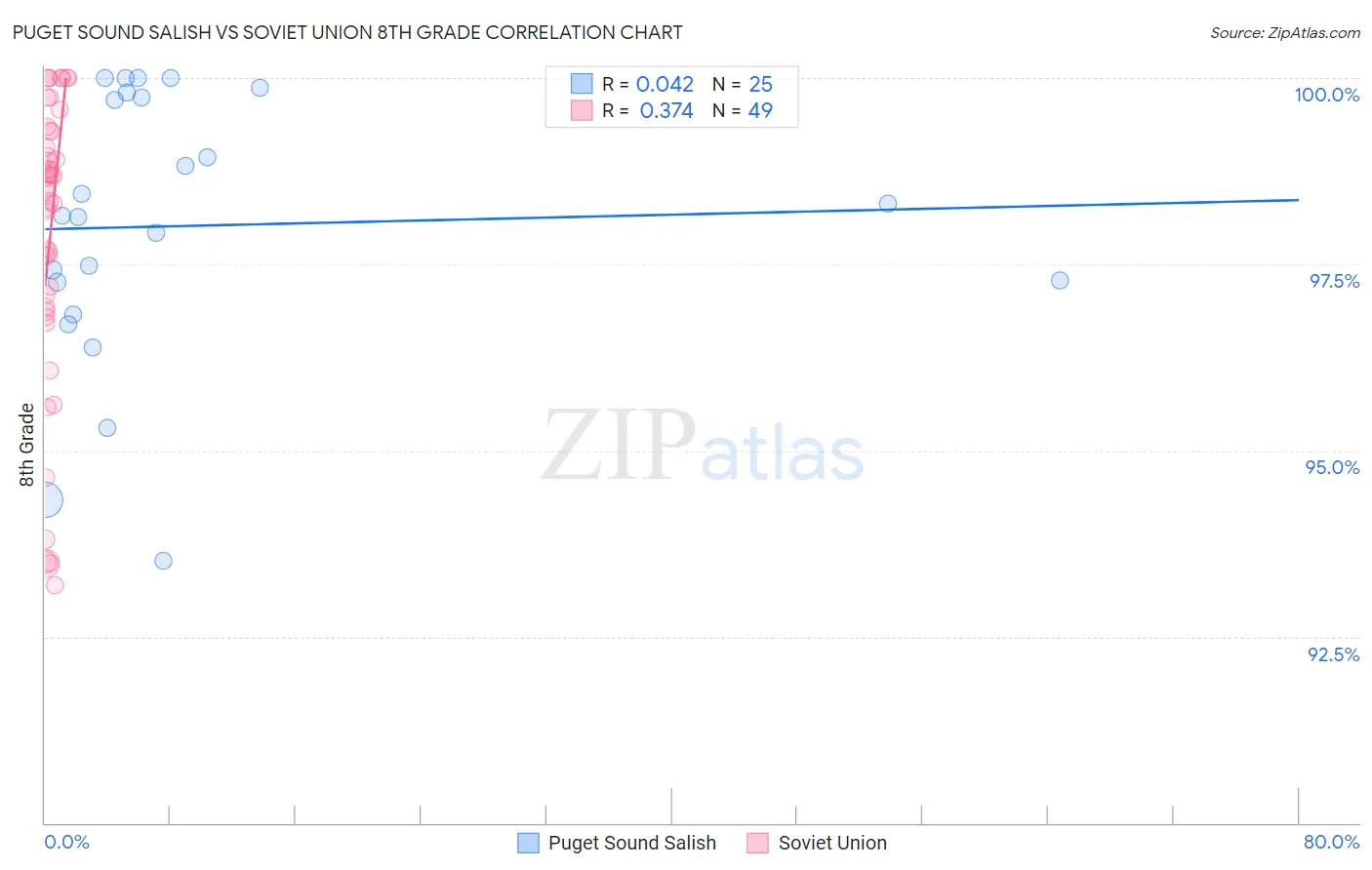Select the Soviet Union legend label
Screen dimensions: 1372x870
[x=832, y=843]
